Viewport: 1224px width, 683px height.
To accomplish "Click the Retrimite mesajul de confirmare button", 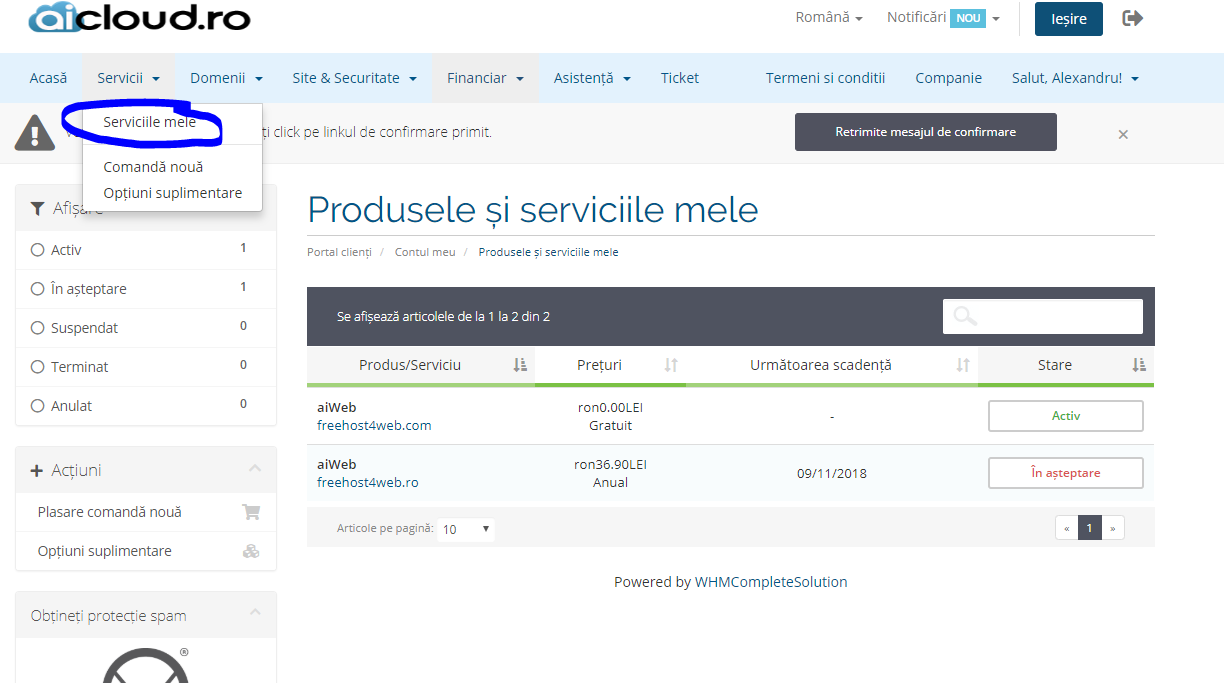I will tap(924, 131).
